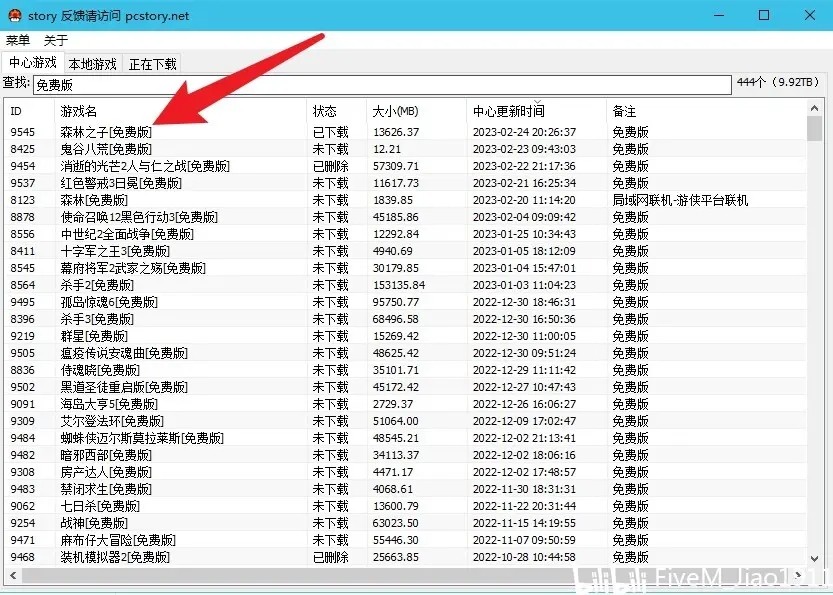Sort by the 状态 column header
The image size is (833, 595).
[x=337, y=111]
